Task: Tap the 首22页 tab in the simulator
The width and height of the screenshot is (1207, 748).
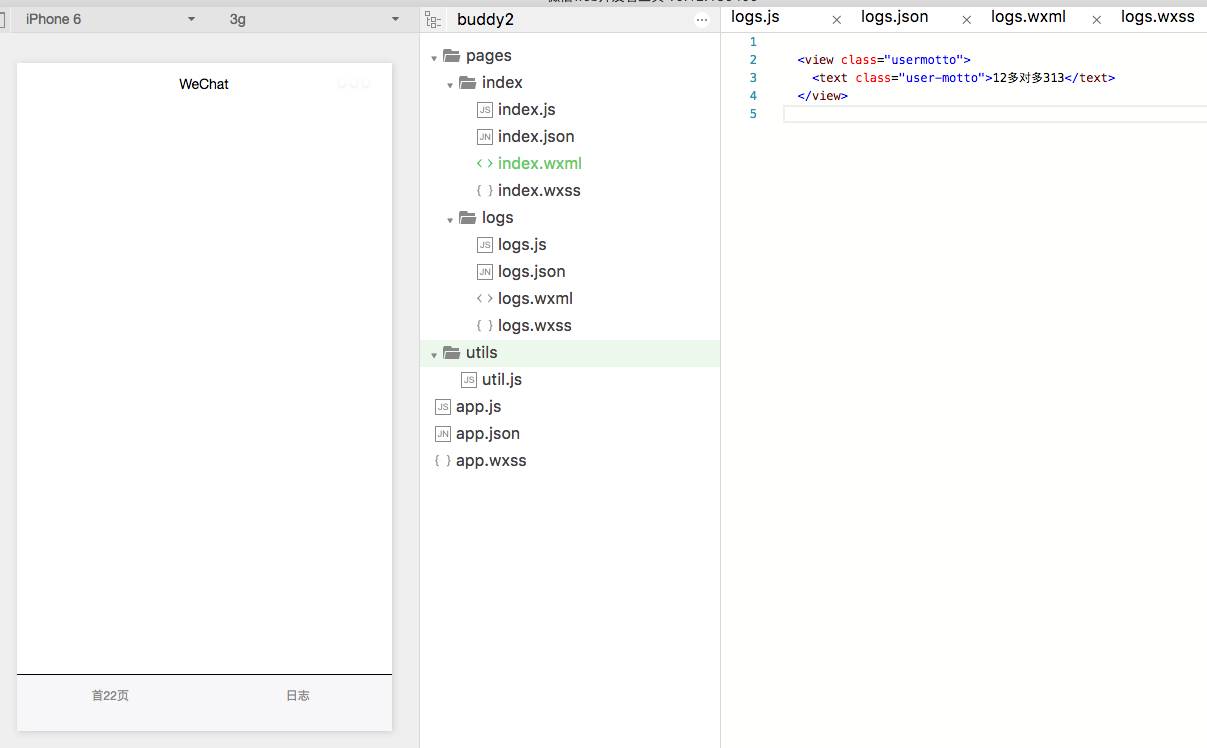Action: pyautogui.click(x=110, y=696)
